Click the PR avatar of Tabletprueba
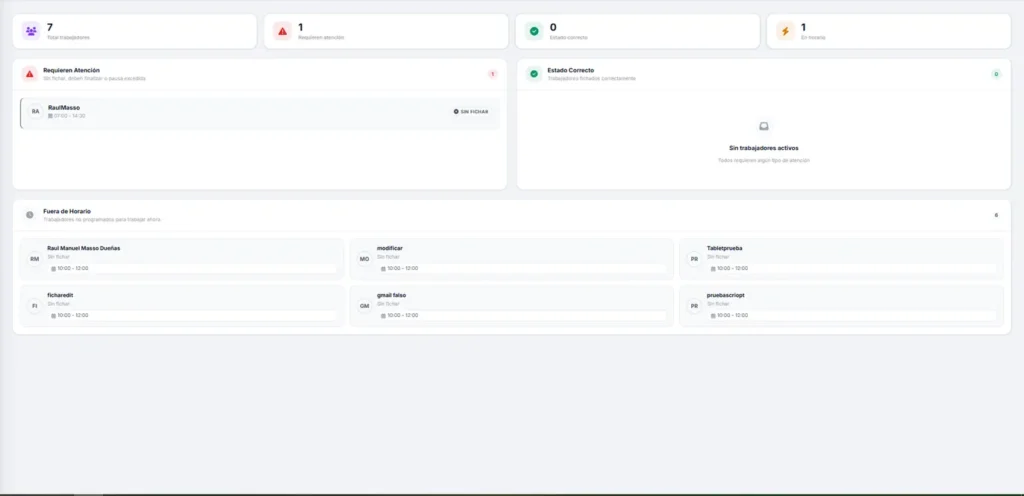1024x496 pixels. tap(694, 259)
